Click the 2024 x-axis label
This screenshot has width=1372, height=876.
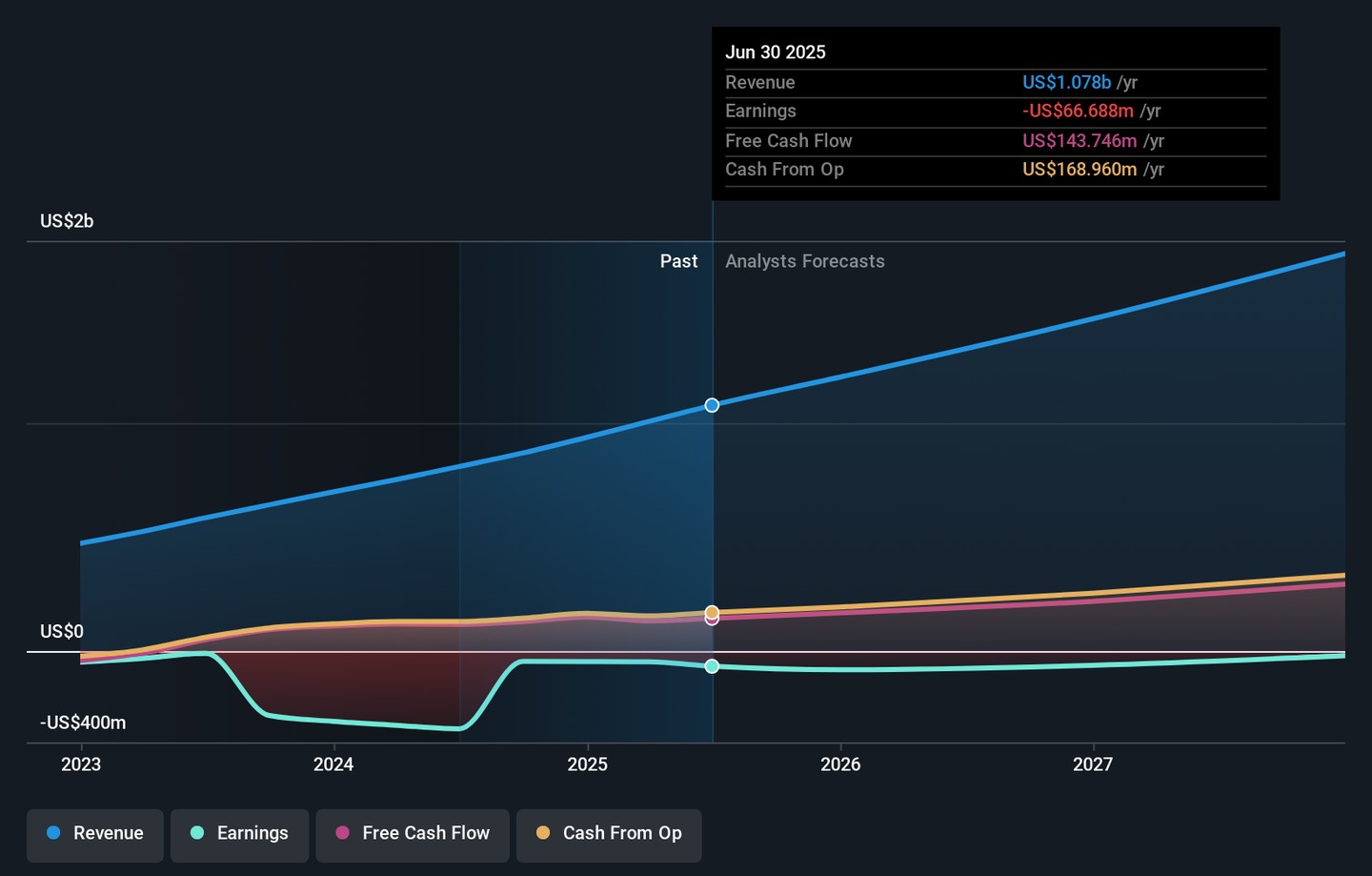click(333, 764)
